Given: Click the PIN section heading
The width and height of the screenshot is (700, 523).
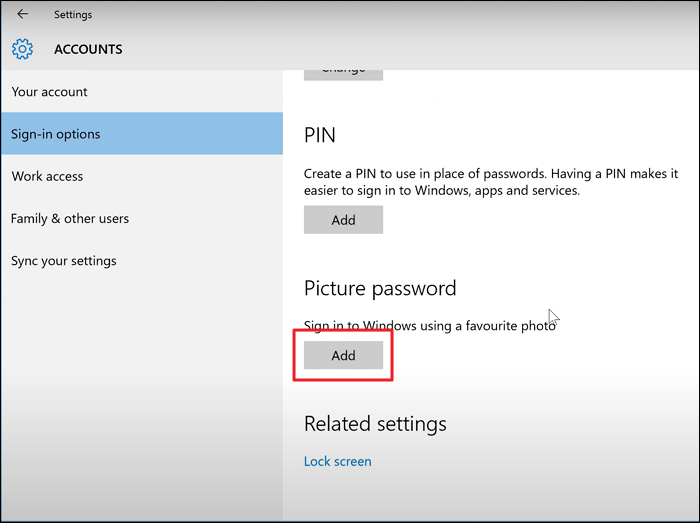Looking at the screenshot, I should point(320,135).
